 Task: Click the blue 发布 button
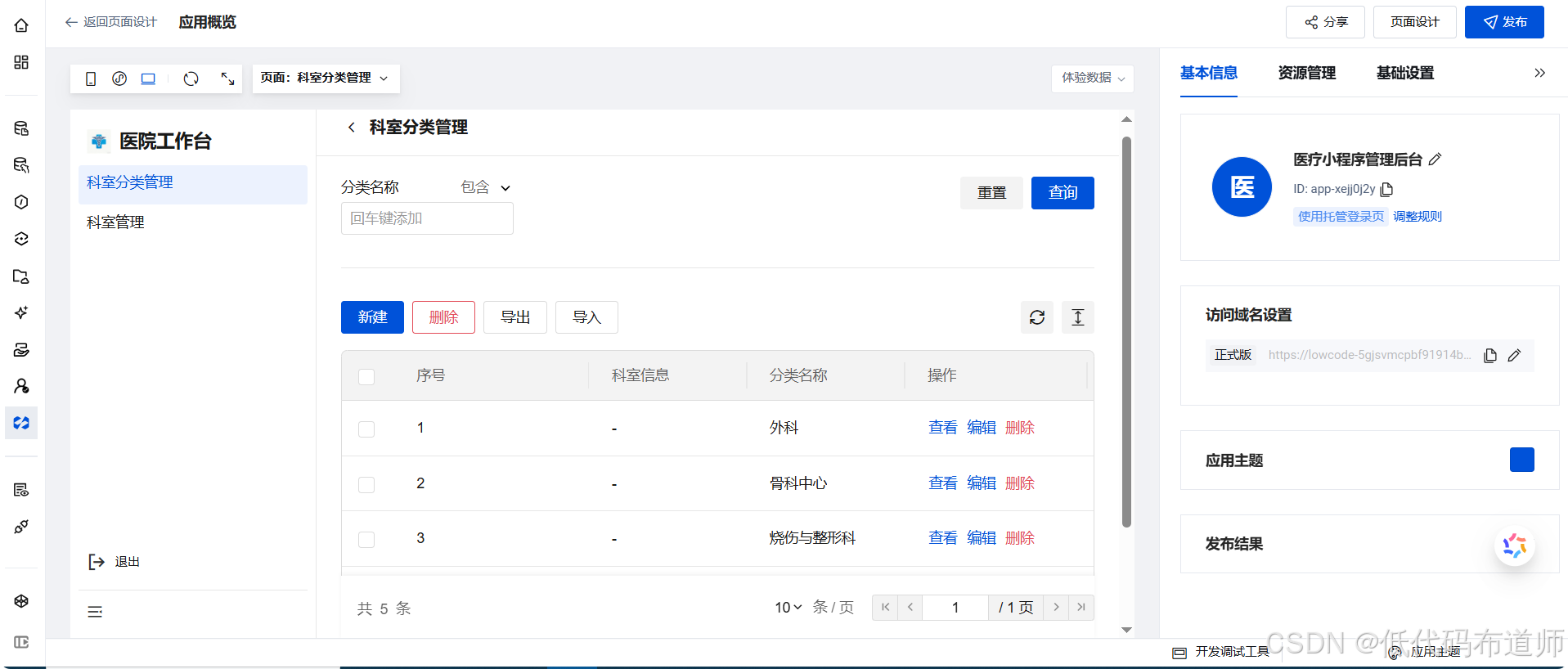click(x=1504, y=22)
